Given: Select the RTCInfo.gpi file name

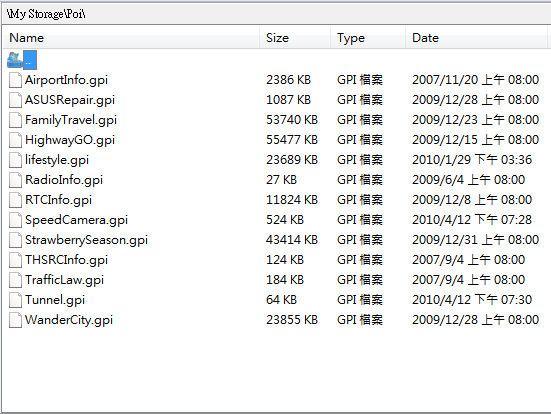Looking at the screenshot, I should (x=58, y=200).
